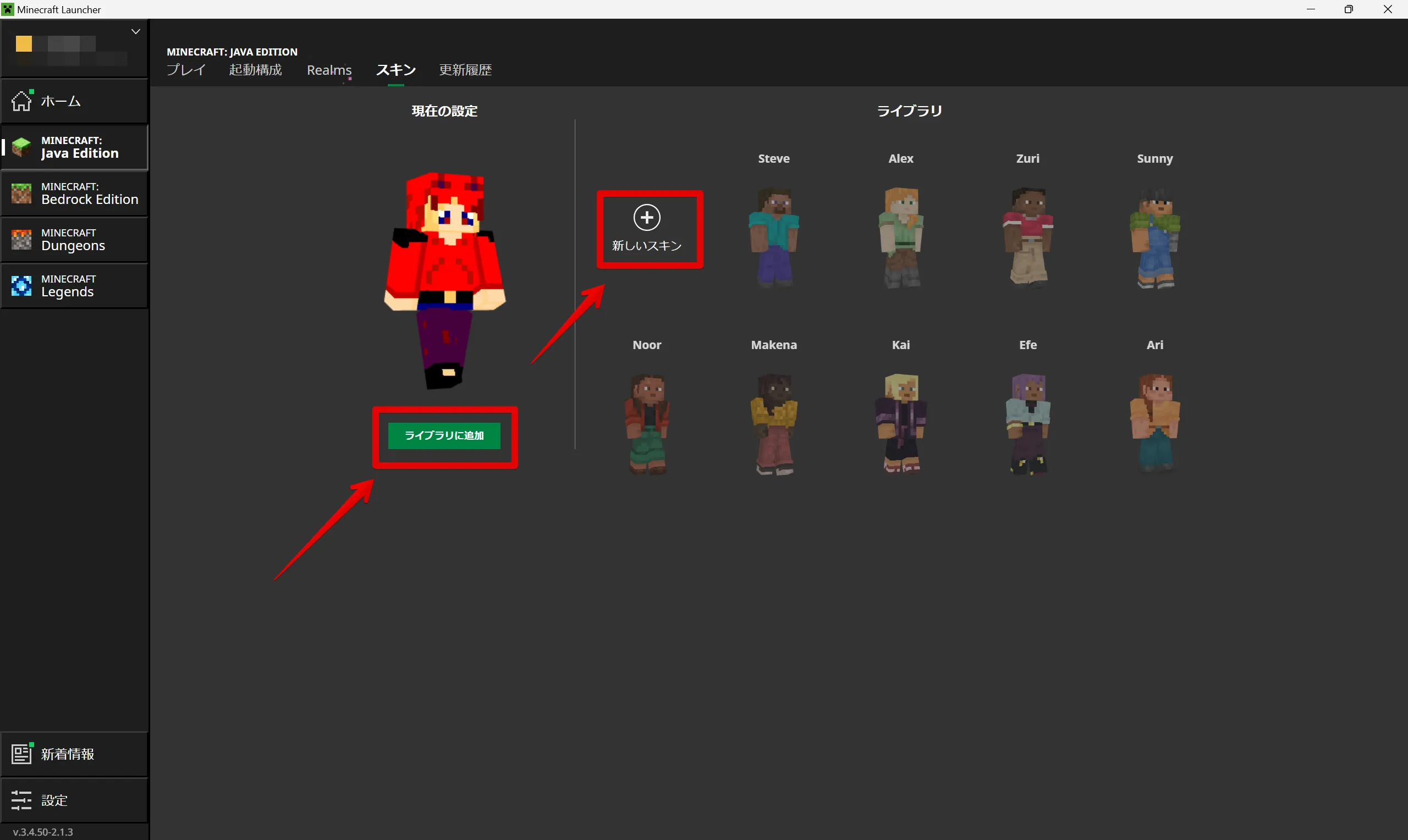1408x840 pixels.
Task: Switch to the 起動構成 tab
Action: [255, 70]
